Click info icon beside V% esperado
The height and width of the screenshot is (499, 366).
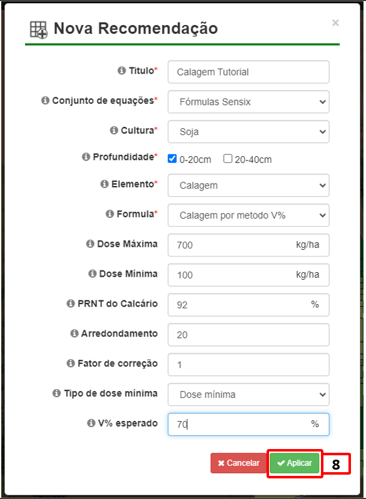tap(91, 423)
